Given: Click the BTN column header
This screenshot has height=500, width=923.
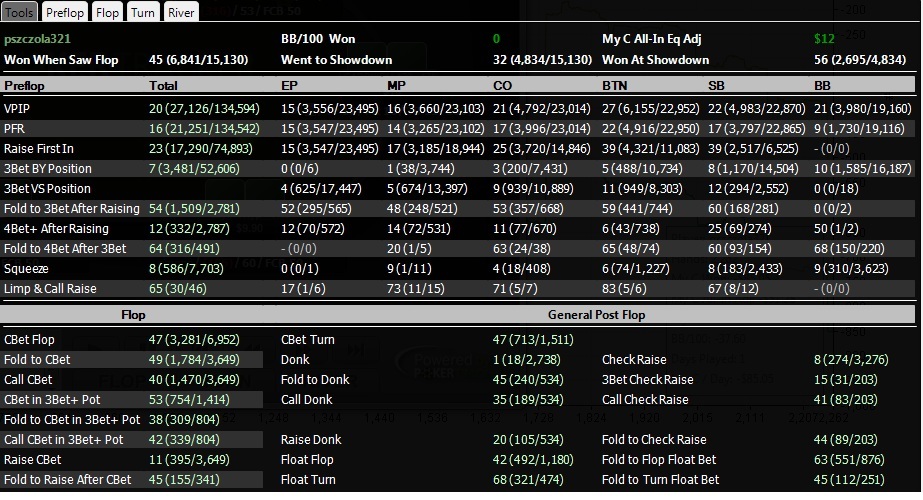Looking at the screenshot, I should (615, 85).
